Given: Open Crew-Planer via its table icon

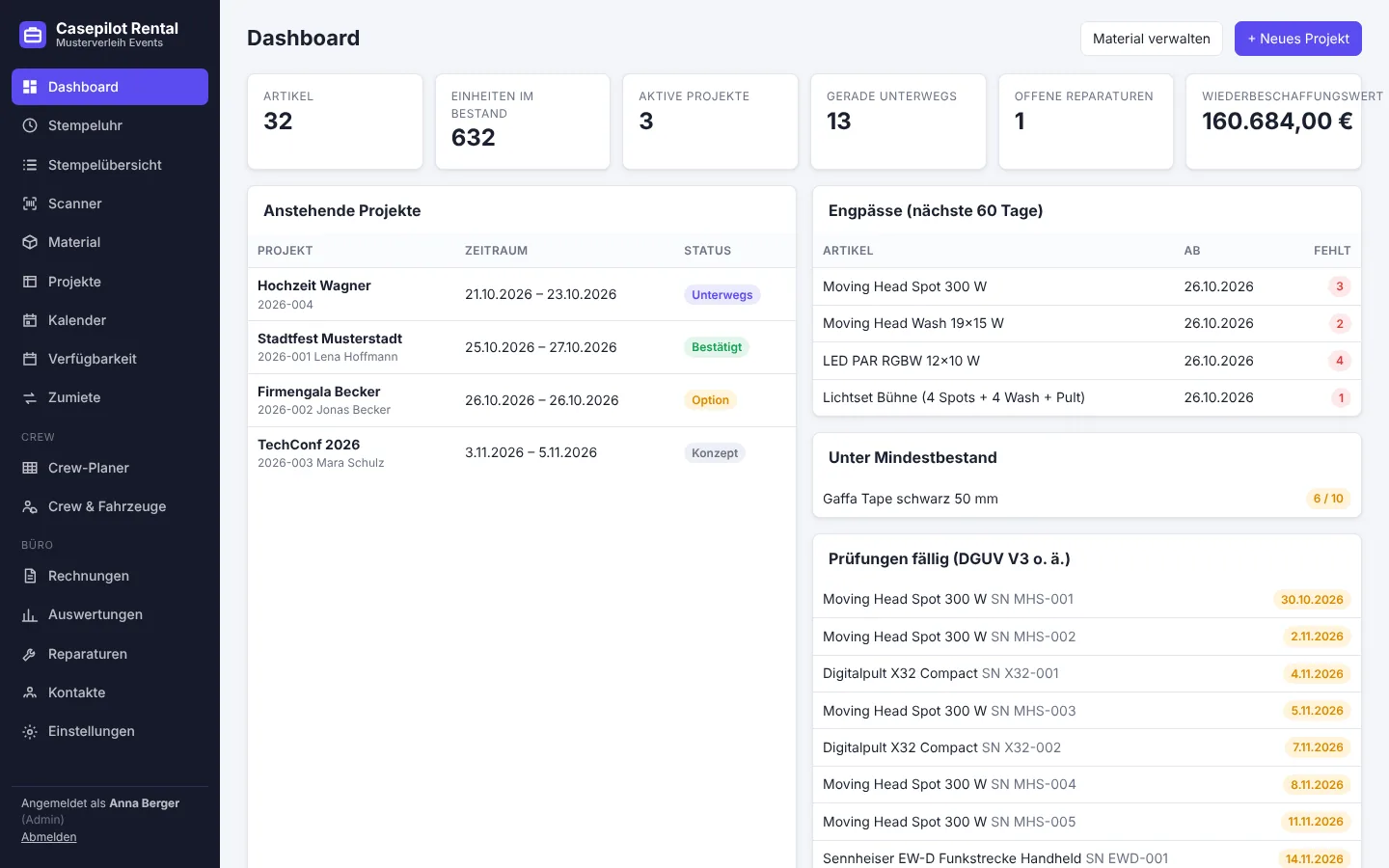Looking at the screenshot, I should pos(30,468).
